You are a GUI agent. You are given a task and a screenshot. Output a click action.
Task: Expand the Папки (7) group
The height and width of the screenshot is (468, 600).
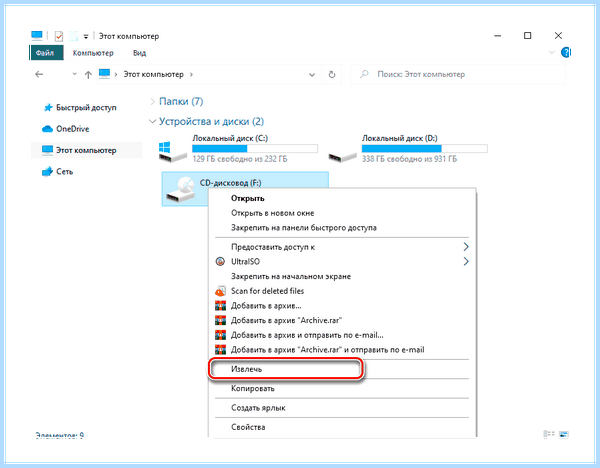tap(152, 101)
